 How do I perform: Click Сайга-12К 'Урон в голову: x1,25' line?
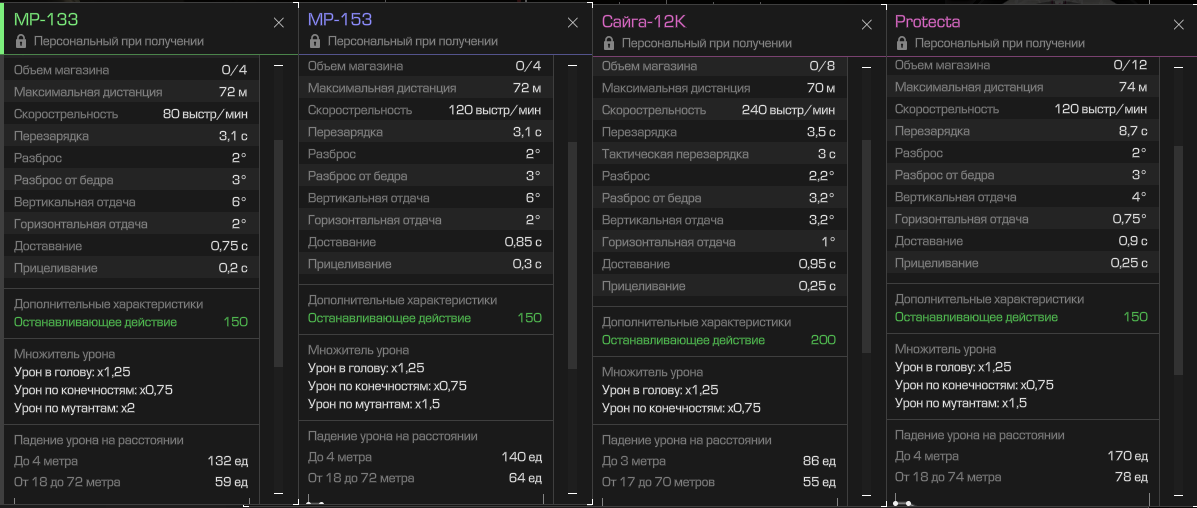pyautogui.click(x=660, y=390)
